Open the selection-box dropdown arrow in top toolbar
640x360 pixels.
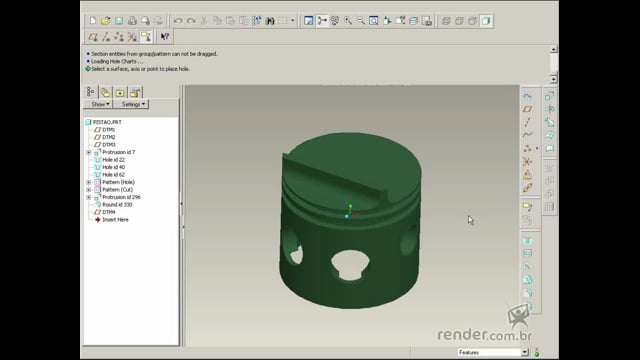click(x=293, y=20)
